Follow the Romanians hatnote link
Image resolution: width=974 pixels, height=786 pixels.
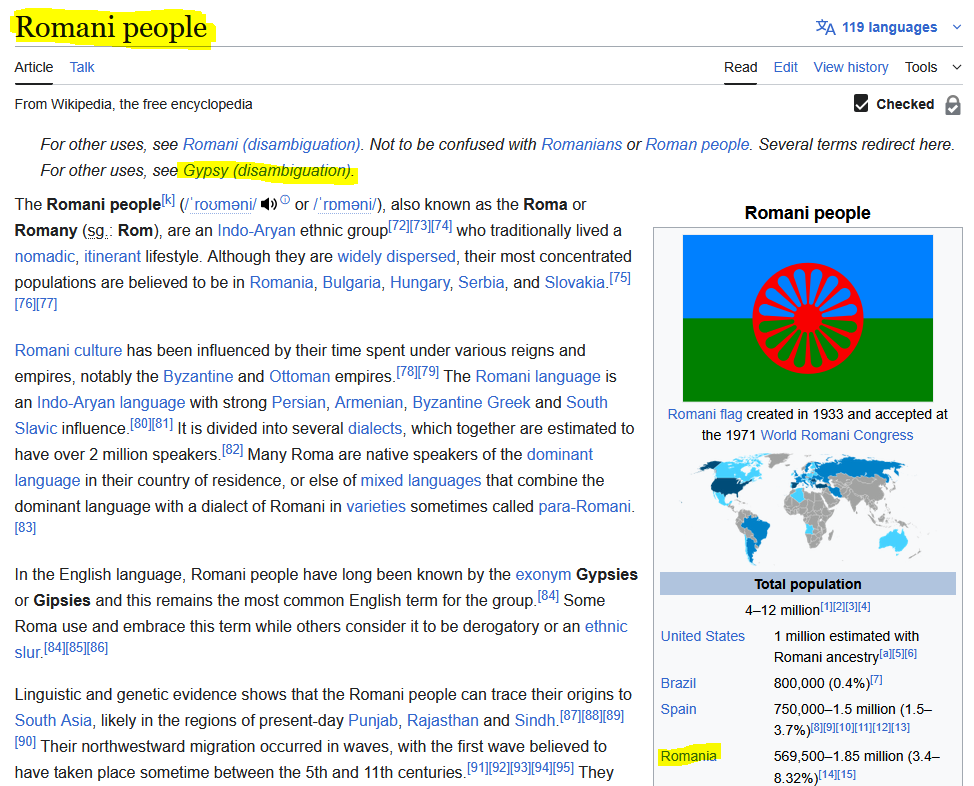pos(581,144)
